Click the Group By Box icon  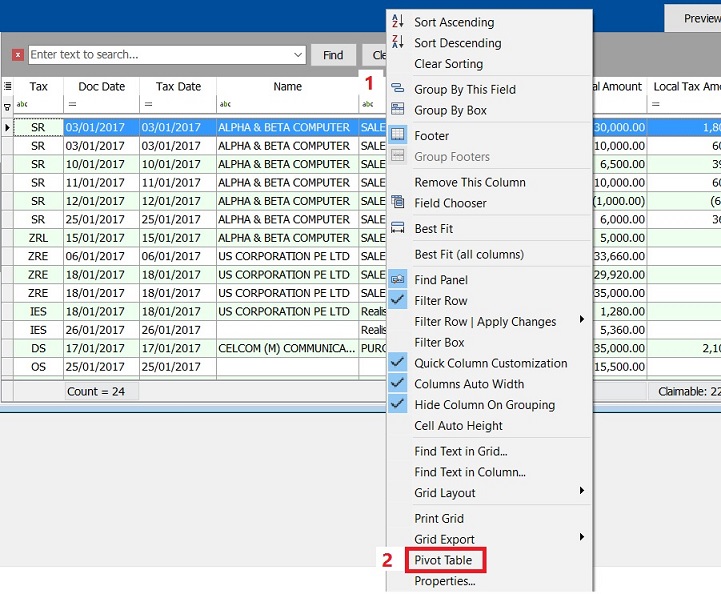[397, 110]
